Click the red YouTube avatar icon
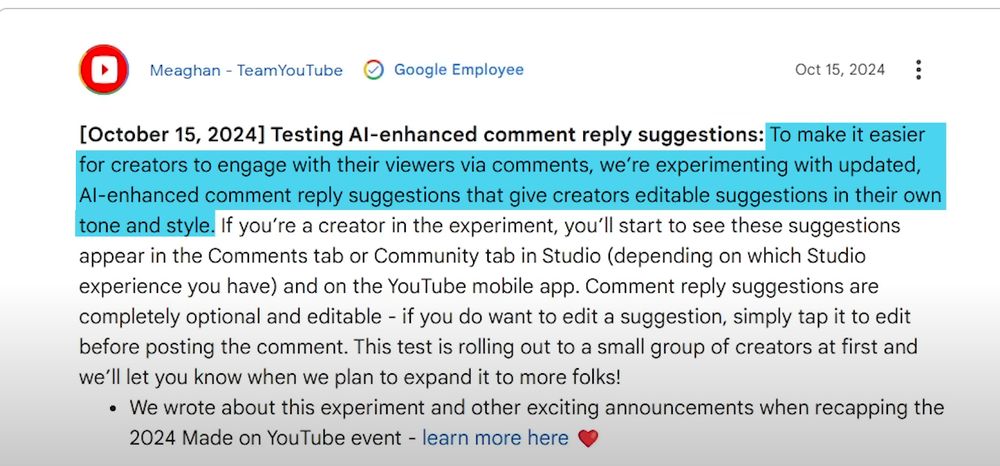This screenshot has height=466, width=1000. click(x=104, y=70)
